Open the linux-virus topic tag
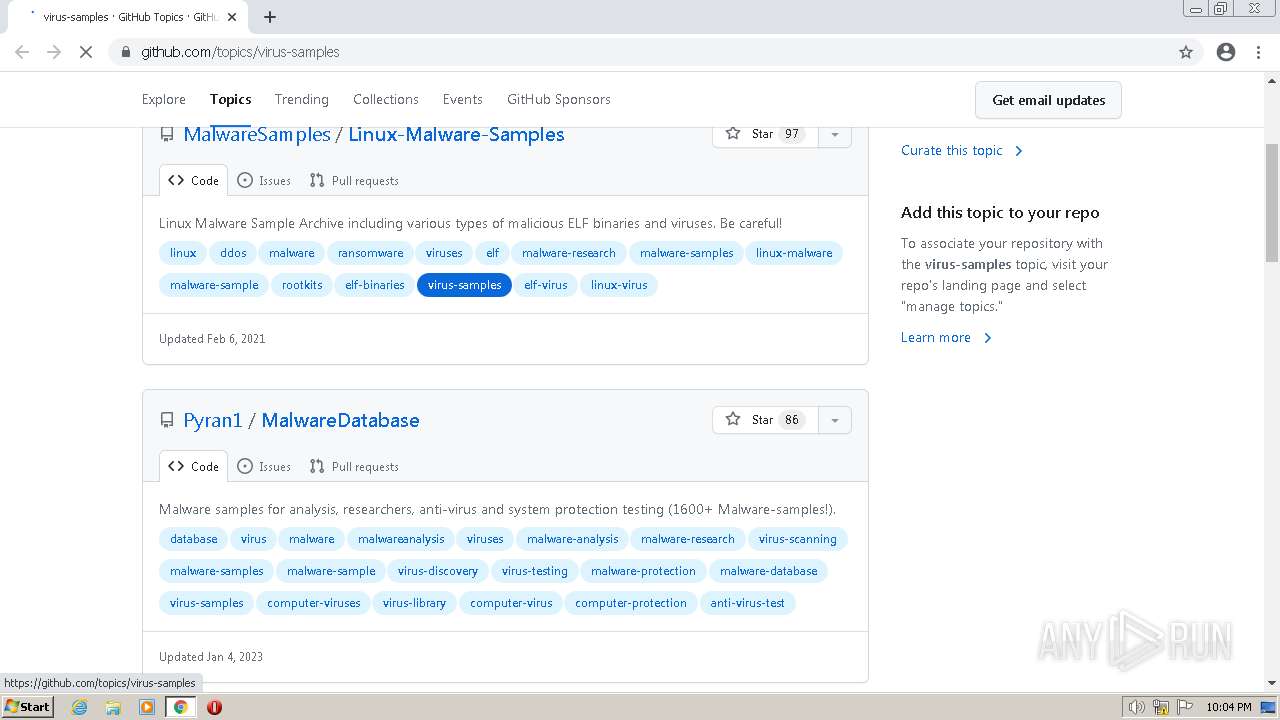Image resolution: width=1280 pixels, height=720 pixels. coord(619,285)
